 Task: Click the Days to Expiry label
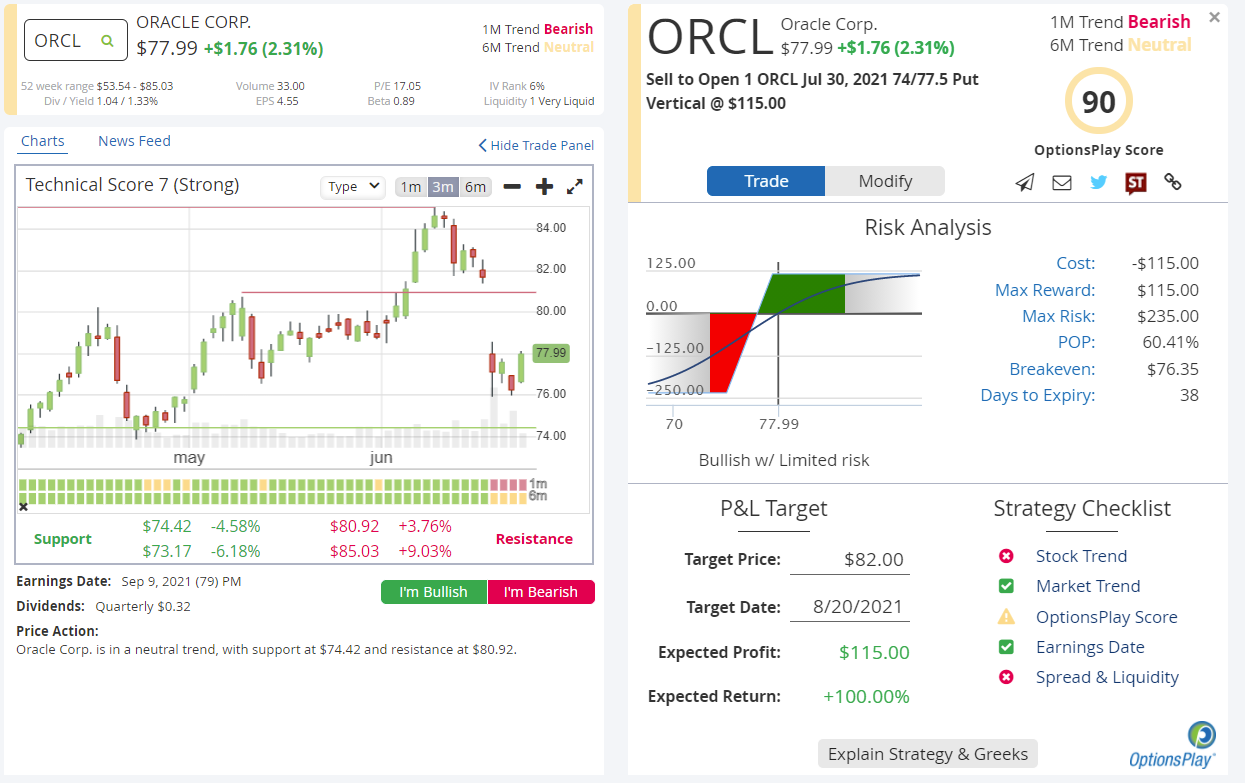(1038, 395)
